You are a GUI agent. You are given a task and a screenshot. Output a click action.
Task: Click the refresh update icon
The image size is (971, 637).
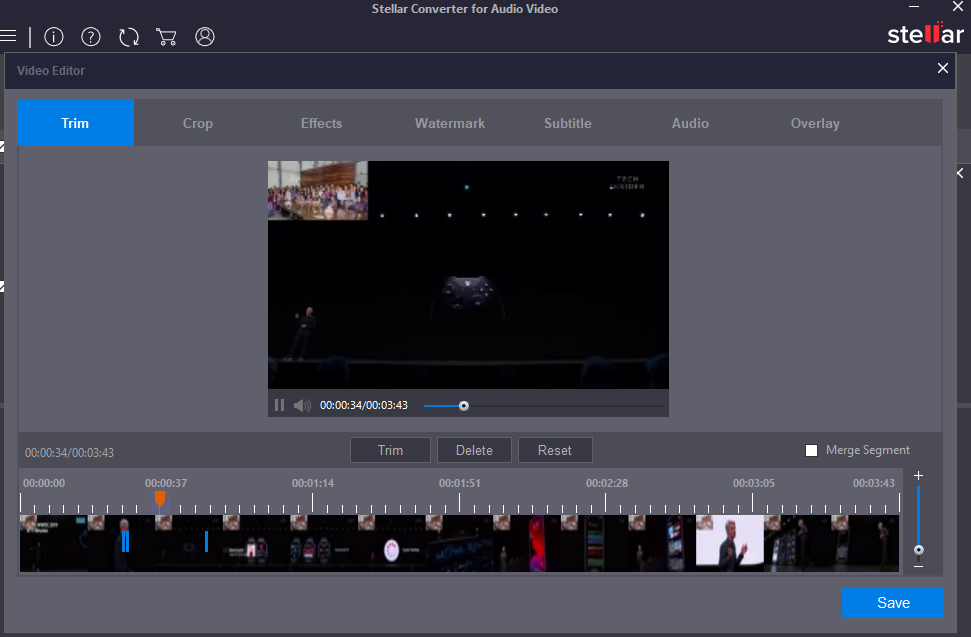click(129, 37)
